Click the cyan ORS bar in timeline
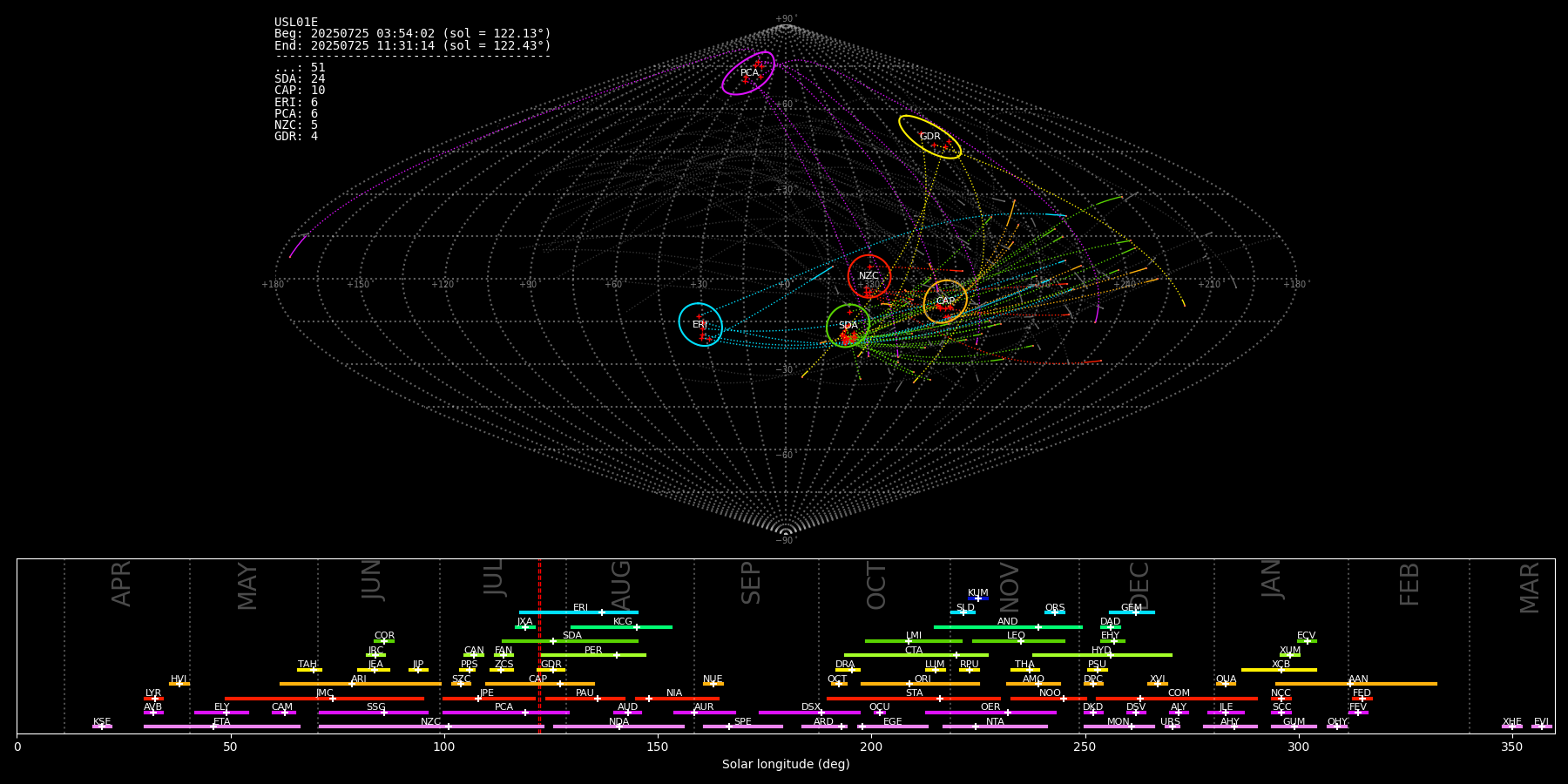The image size is (1568, 784). point(1055,612)
